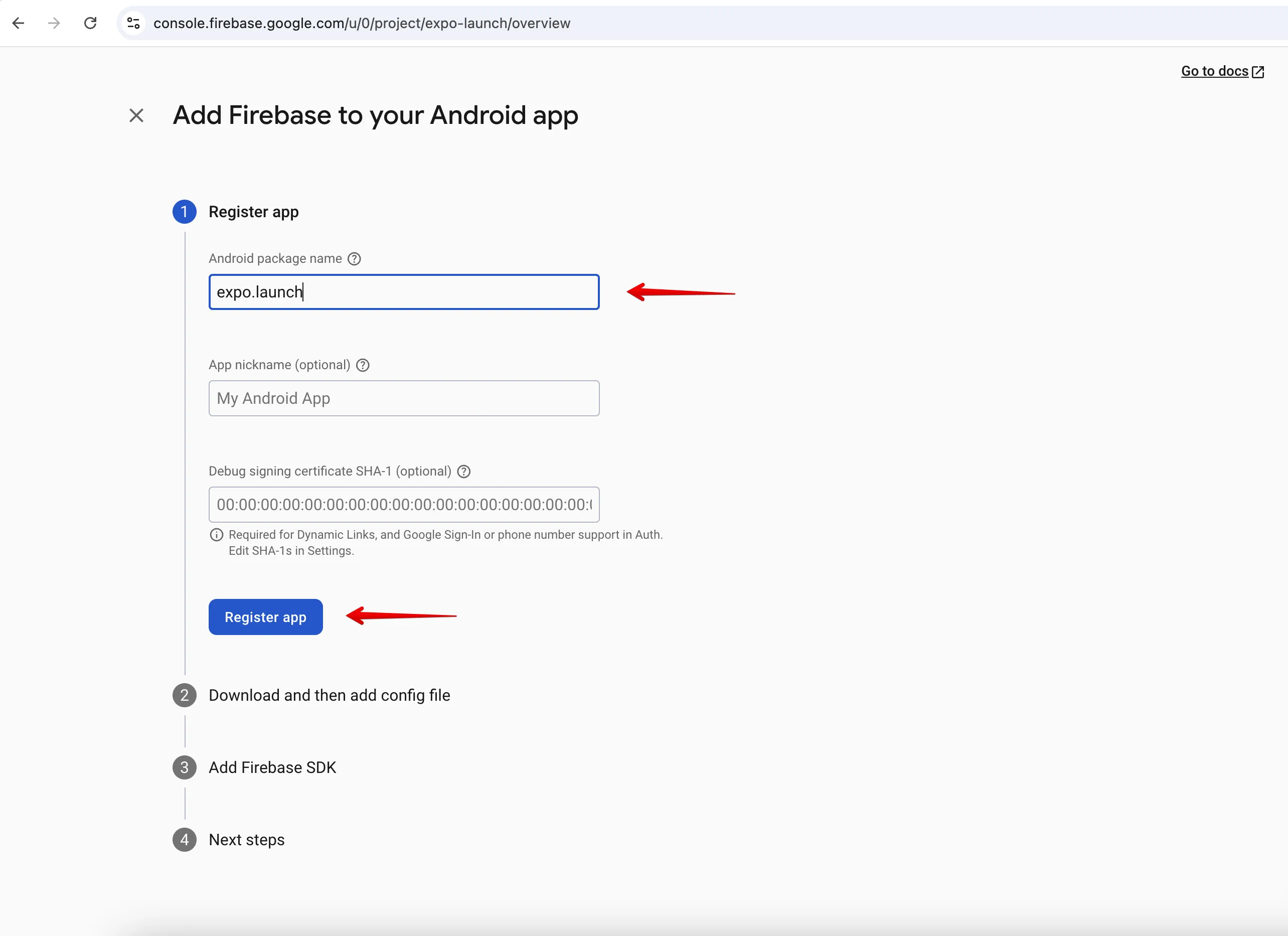Expand step 4 Next steps
The height and width of the screenshot is (936, 1288).
pyautogui.click(x=246, y=840)
